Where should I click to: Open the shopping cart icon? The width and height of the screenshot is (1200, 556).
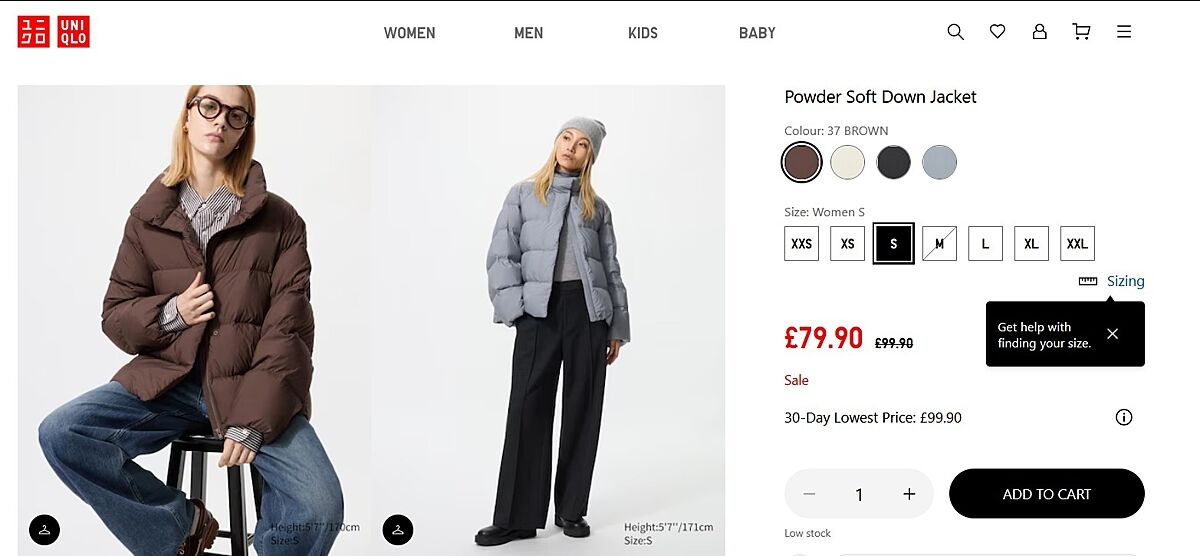pos(1081,32)
